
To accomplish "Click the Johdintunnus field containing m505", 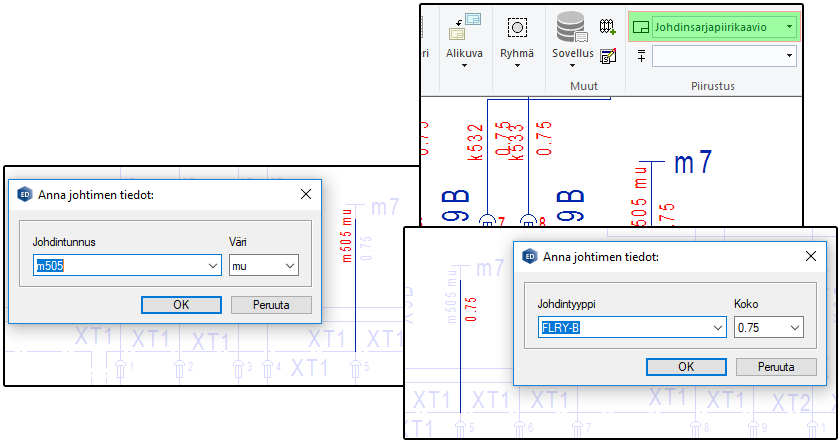I will click(118, 266).
